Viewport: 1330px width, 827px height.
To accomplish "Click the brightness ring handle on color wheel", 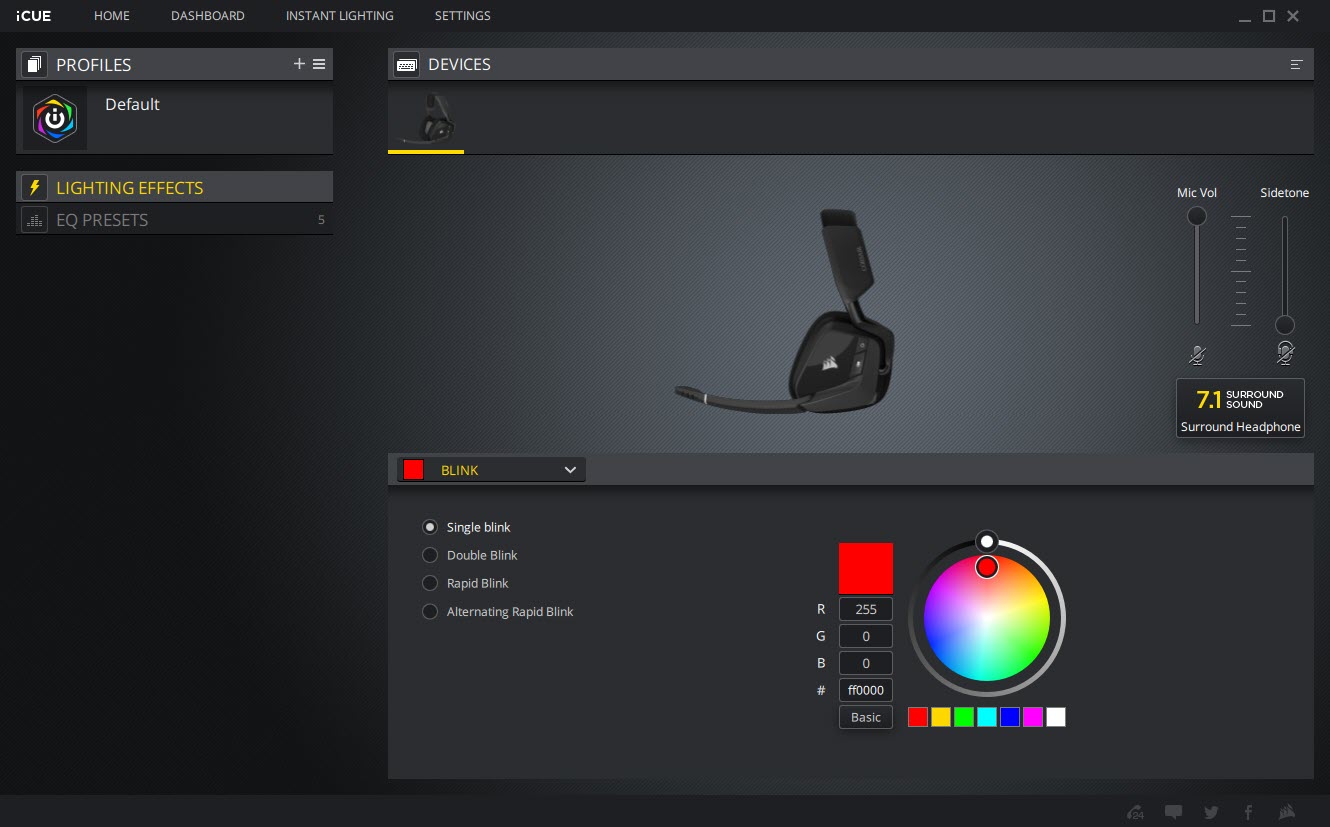I will pos(987,541).
